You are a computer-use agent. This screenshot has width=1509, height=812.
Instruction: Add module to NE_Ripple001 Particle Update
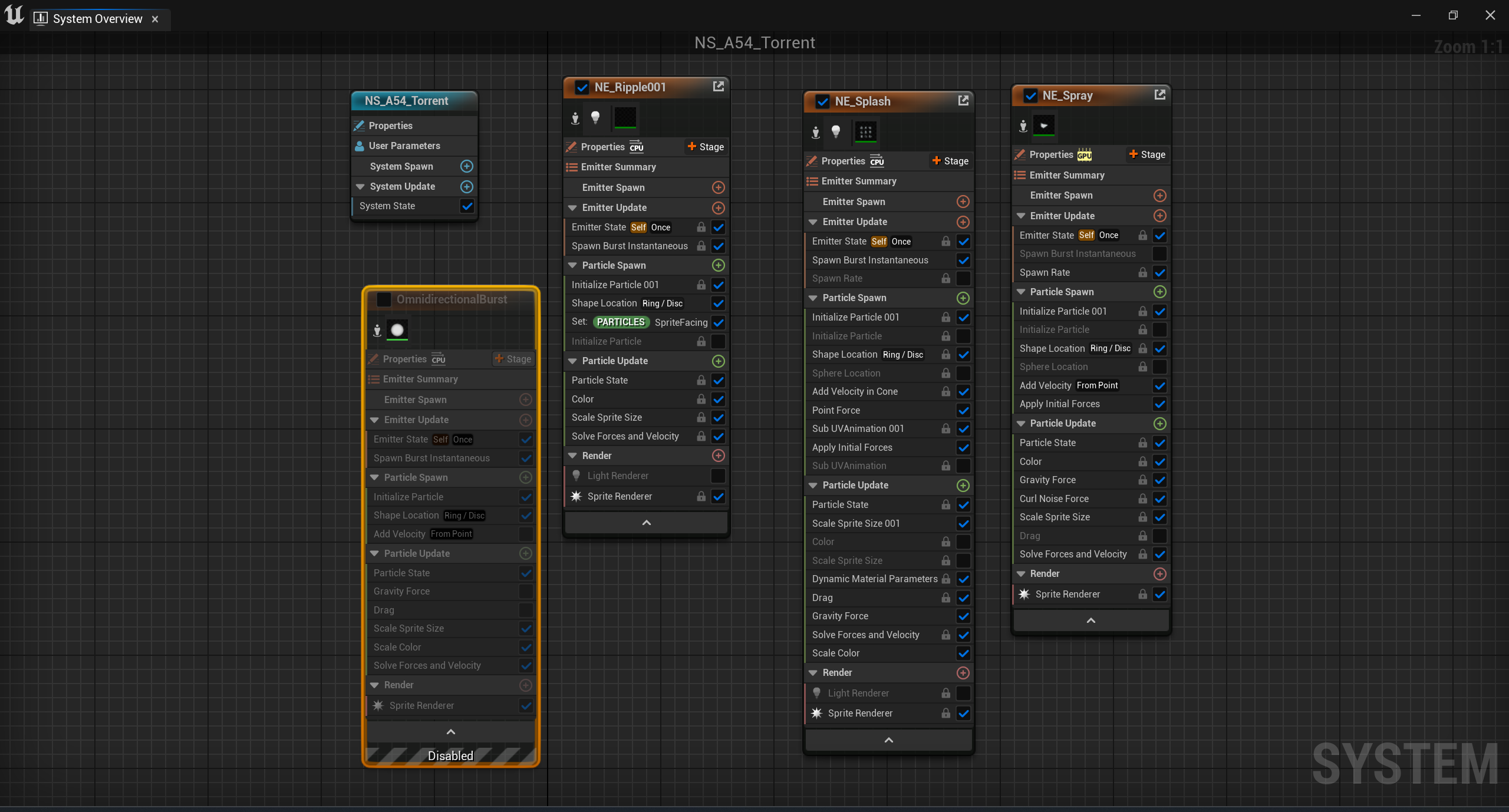[x=718, y=361]
